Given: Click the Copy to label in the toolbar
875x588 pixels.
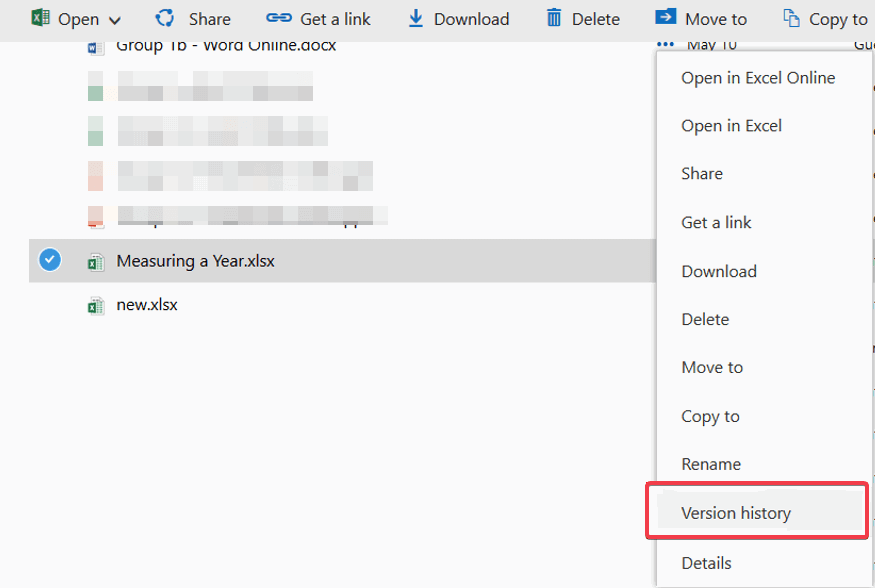Looking at the screenshot, I should [x=838, y=20].
